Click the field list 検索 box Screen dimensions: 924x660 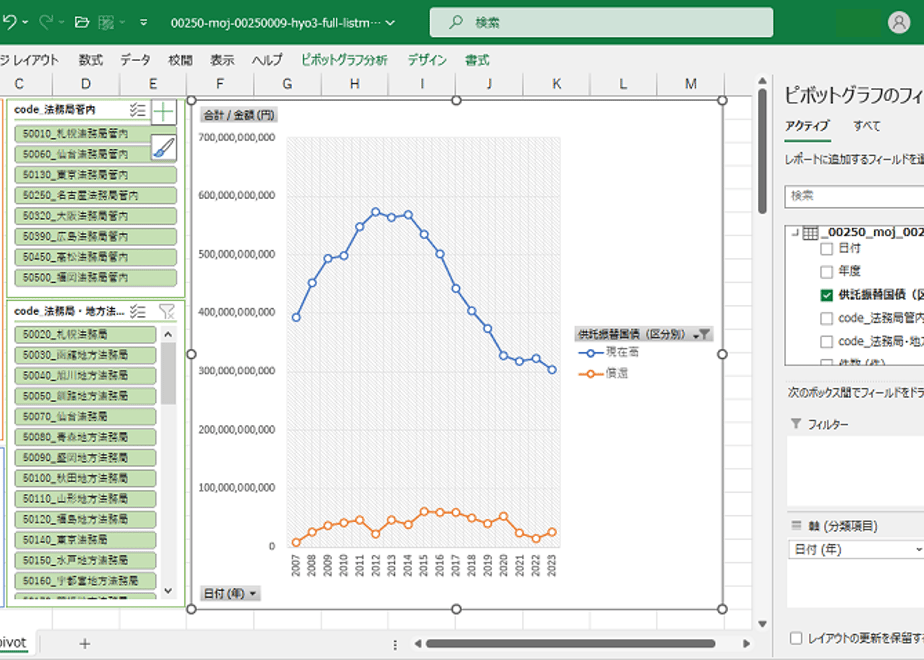click(854, 196)
